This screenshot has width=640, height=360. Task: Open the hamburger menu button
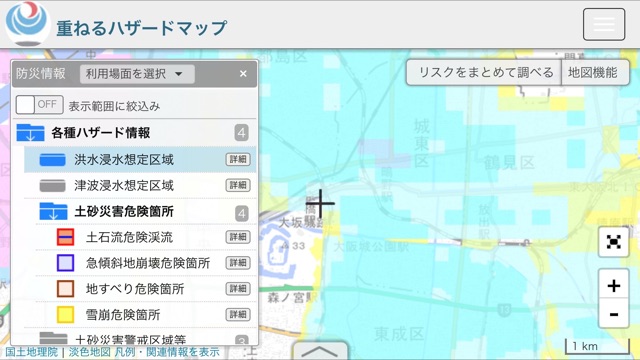click(604, 24)
